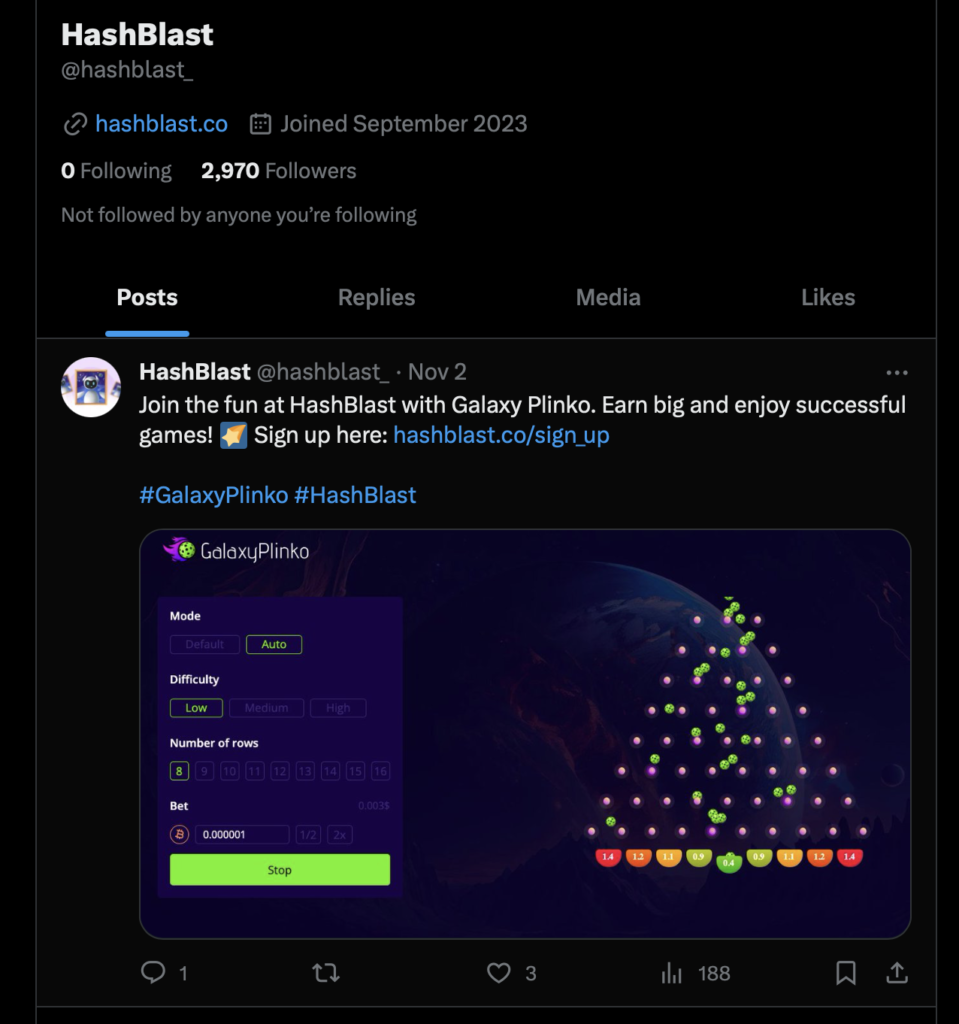
Task: Open the tweet's view count analytics icon
Action: pyautogui.click(x=672, y=973)
